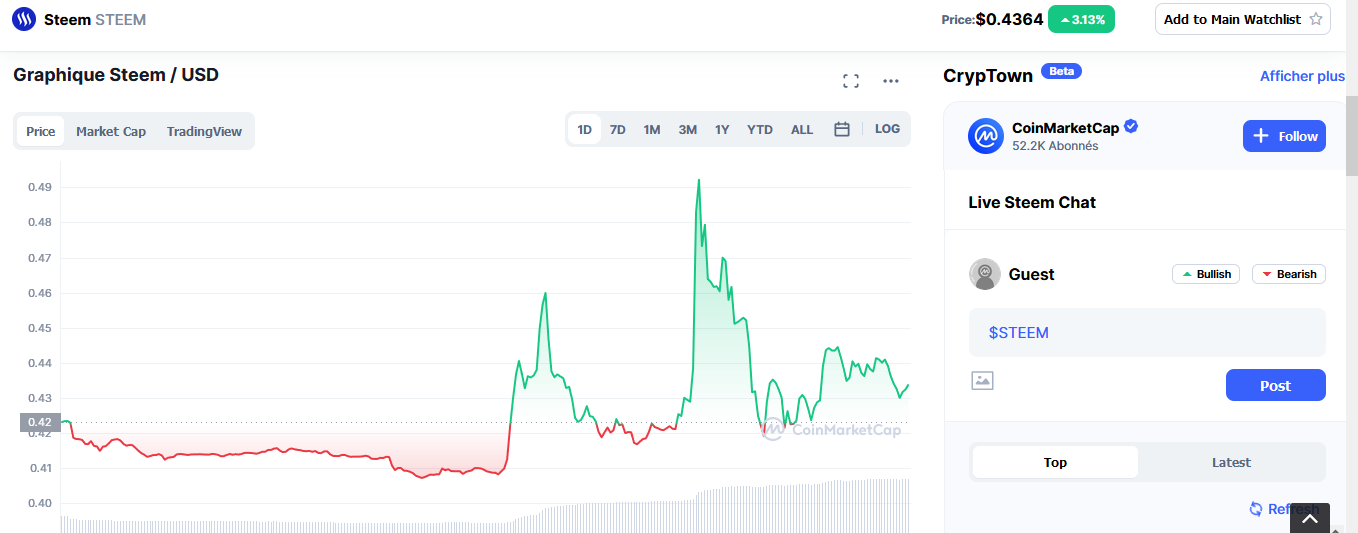Open the Afficher plus link
The height and width of the screenshot is (533, 1358).
click(1302, 76)
